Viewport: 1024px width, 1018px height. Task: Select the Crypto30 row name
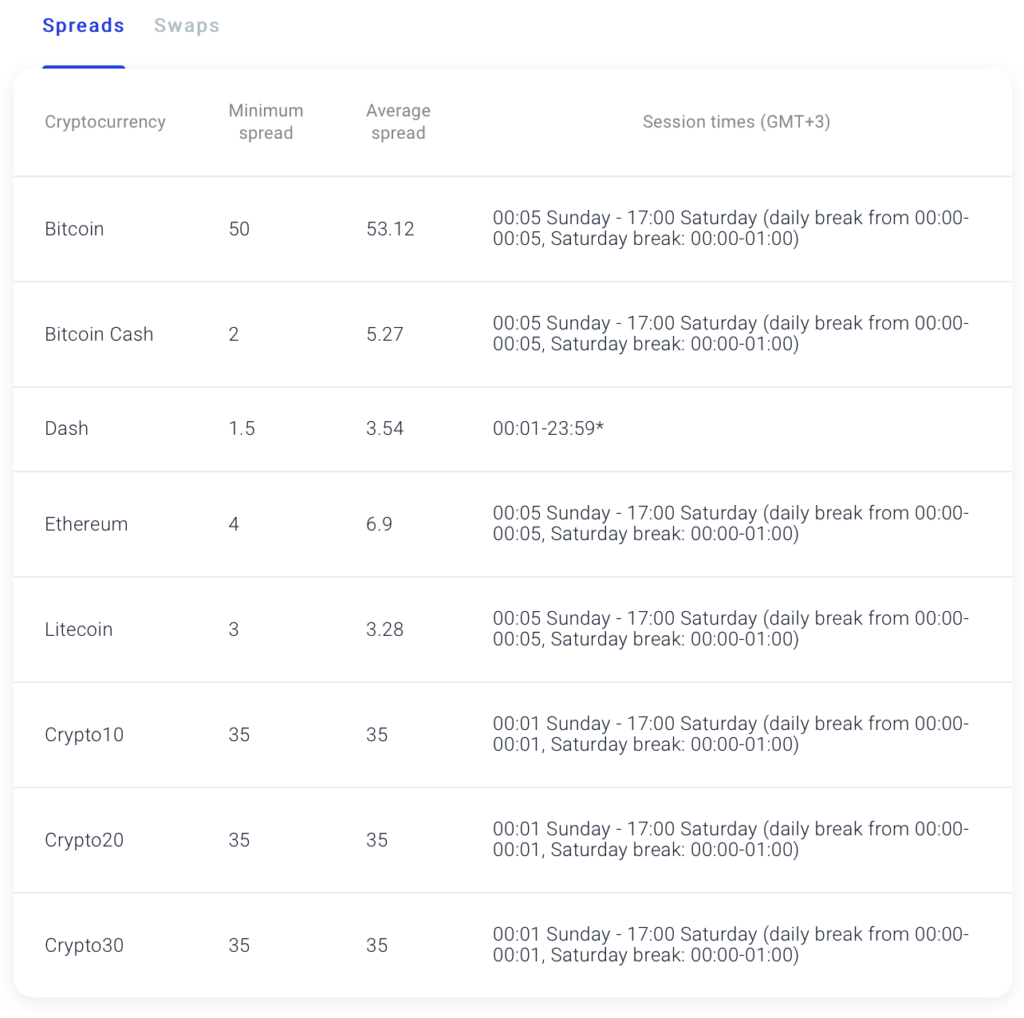click(84, 946)
